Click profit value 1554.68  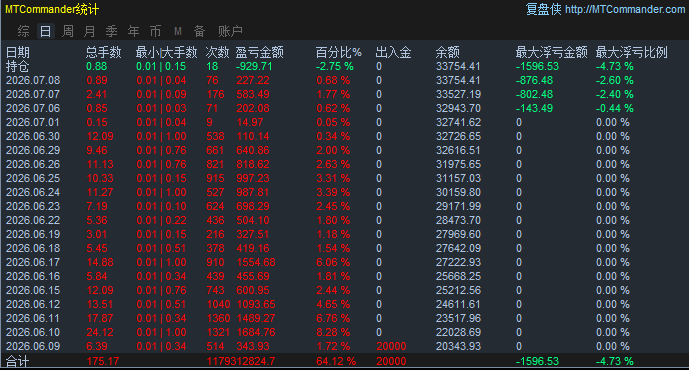coord(256,262)
